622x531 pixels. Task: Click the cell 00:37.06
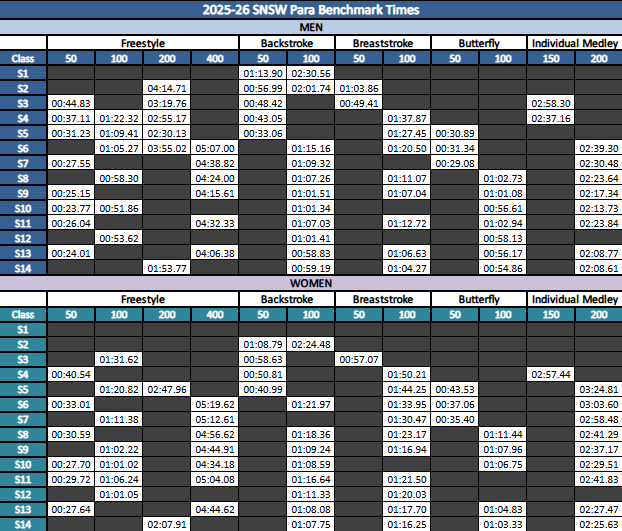[x=455, y=404]
